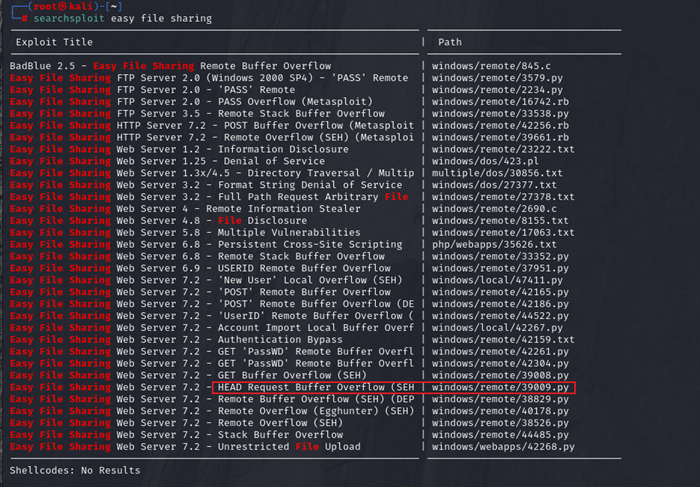Click the 'searchsploit easy file sharing' command text

click(123, 19)
